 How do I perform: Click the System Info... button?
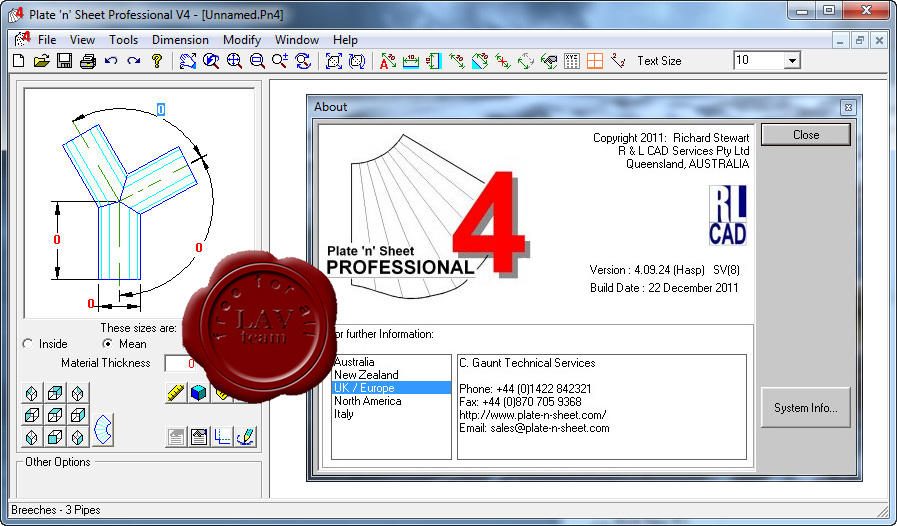click(x=805, y=408)
